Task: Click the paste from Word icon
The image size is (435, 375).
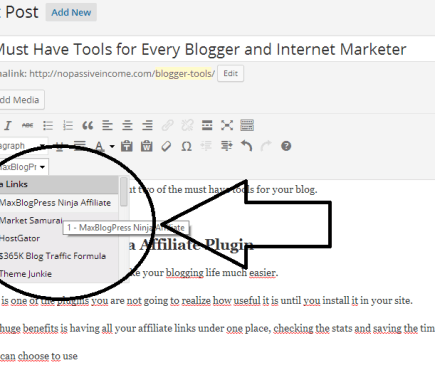Action: [147, 146]
